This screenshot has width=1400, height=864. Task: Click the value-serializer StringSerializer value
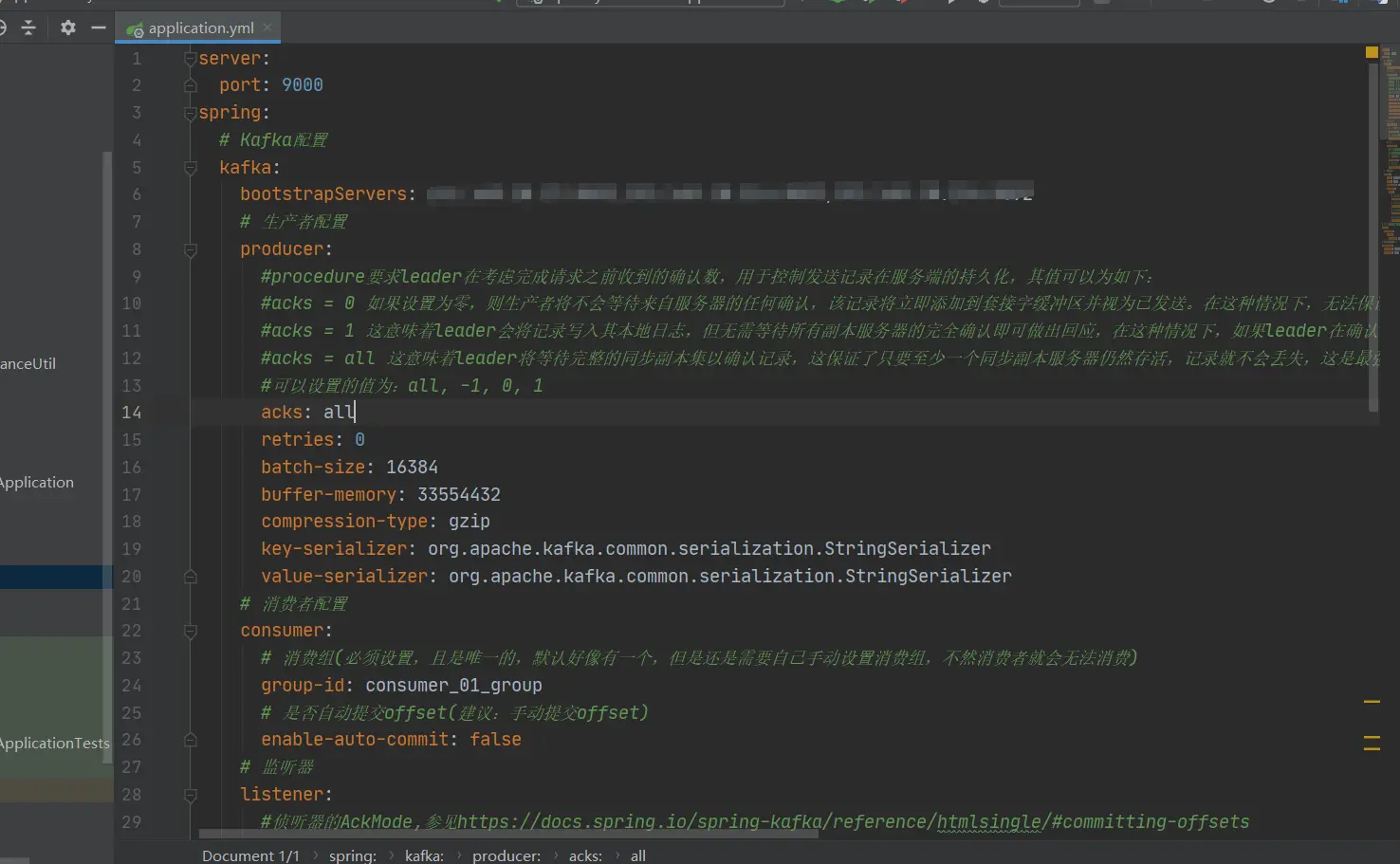click(730, 577)
